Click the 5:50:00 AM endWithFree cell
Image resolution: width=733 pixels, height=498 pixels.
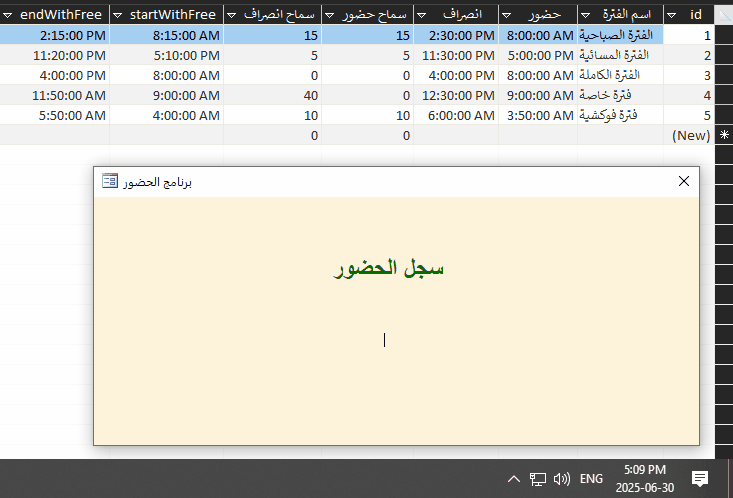tap(55, 115)
